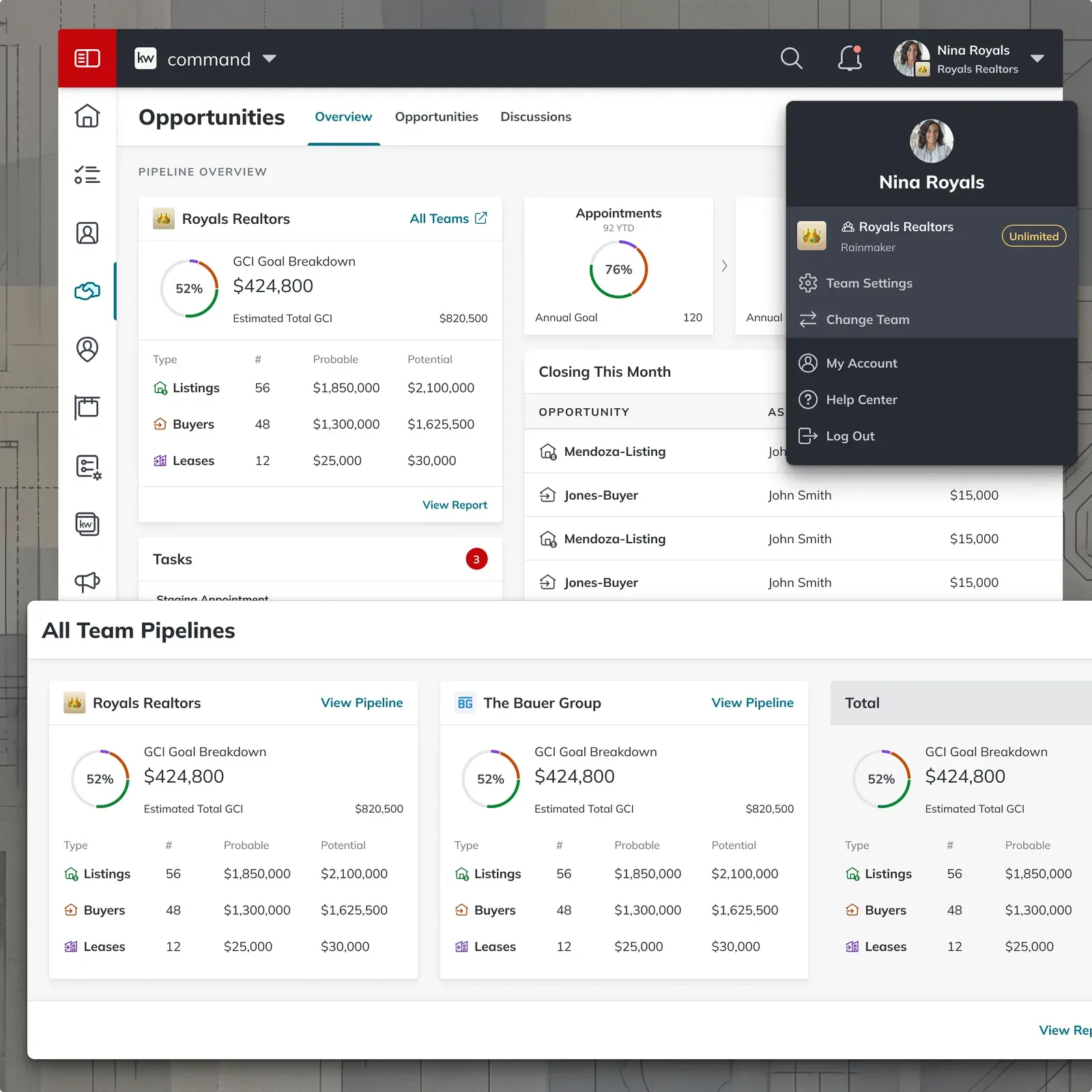1092x1092 pixels.
Task: Expand the command app dropdown arrow
Action: (x=270, y=59)
